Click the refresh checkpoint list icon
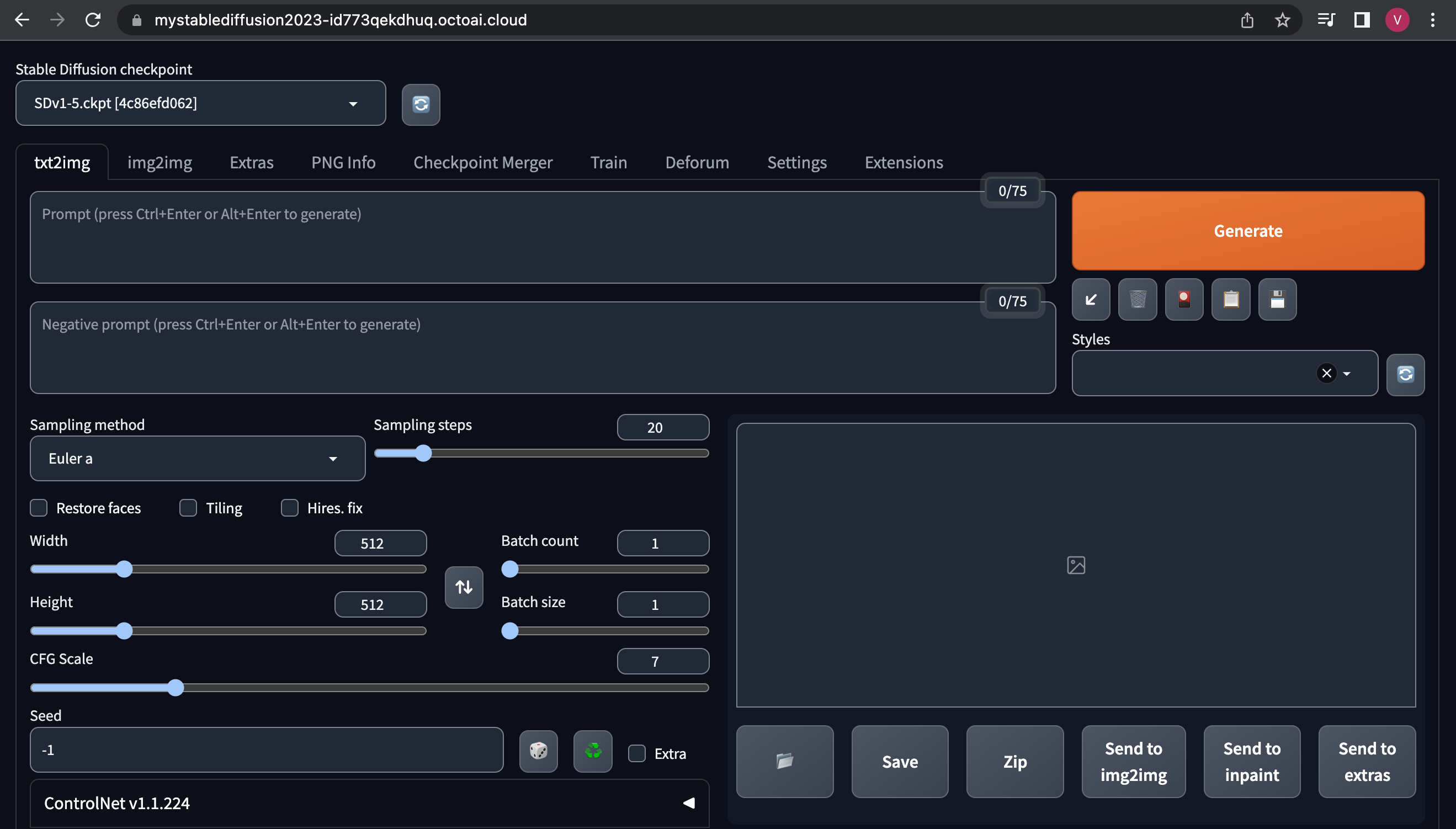The width and height of the screenshot is (1456, 829). (421, 104)
